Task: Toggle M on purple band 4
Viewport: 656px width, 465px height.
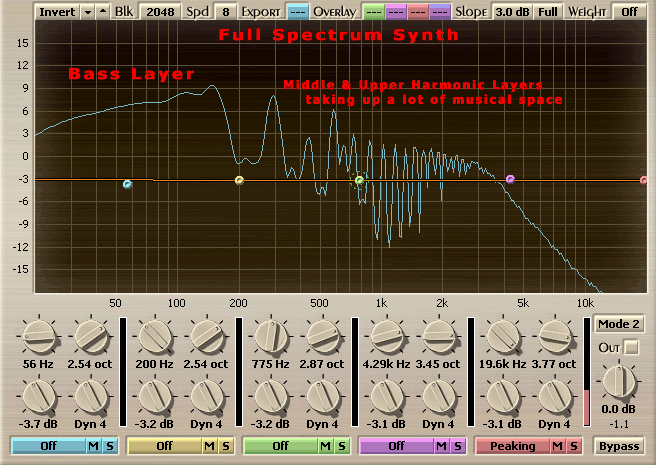Action: click(x=441, y=446)
